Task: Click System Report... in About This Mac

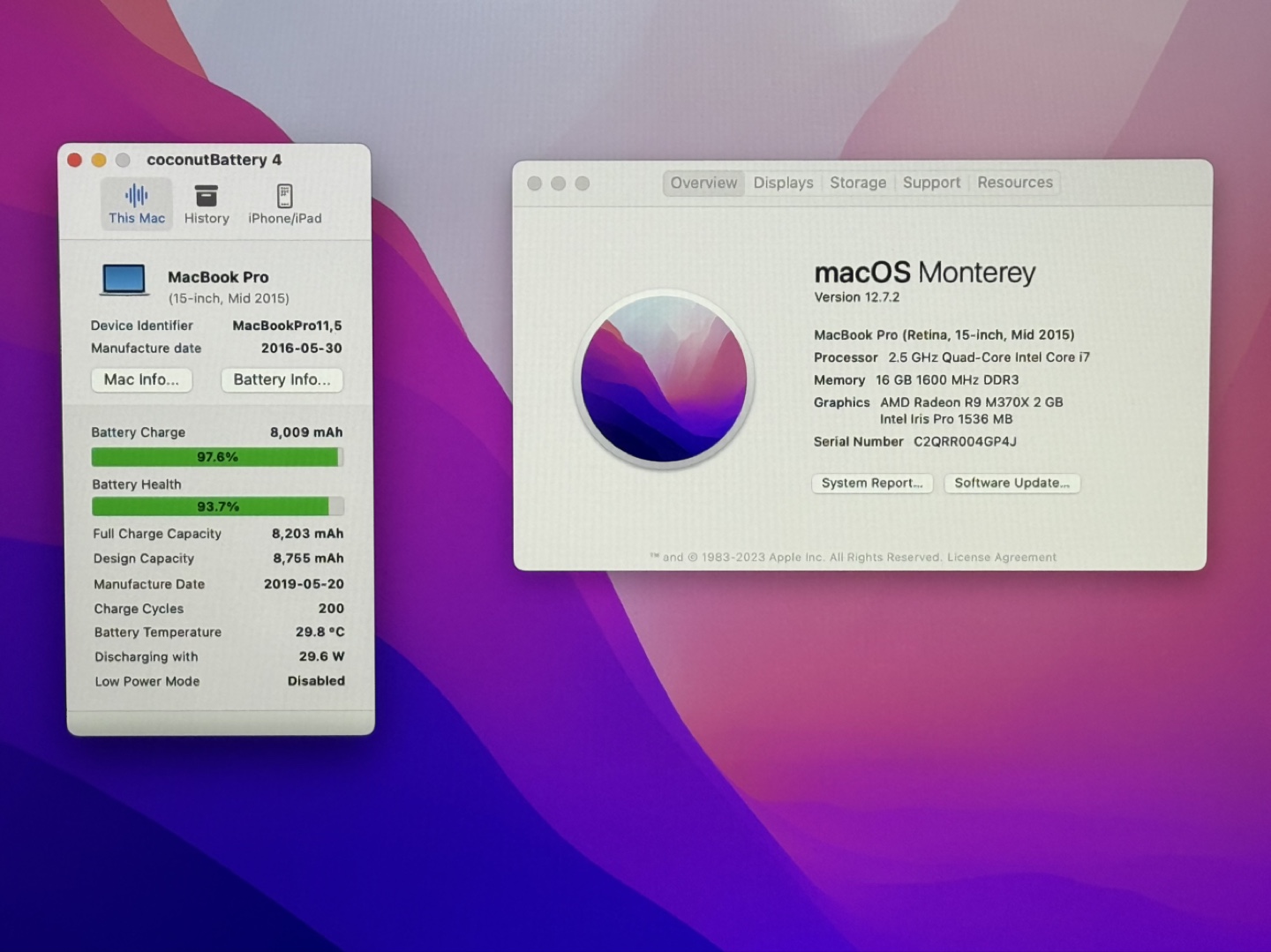Action: coord(872,483)
